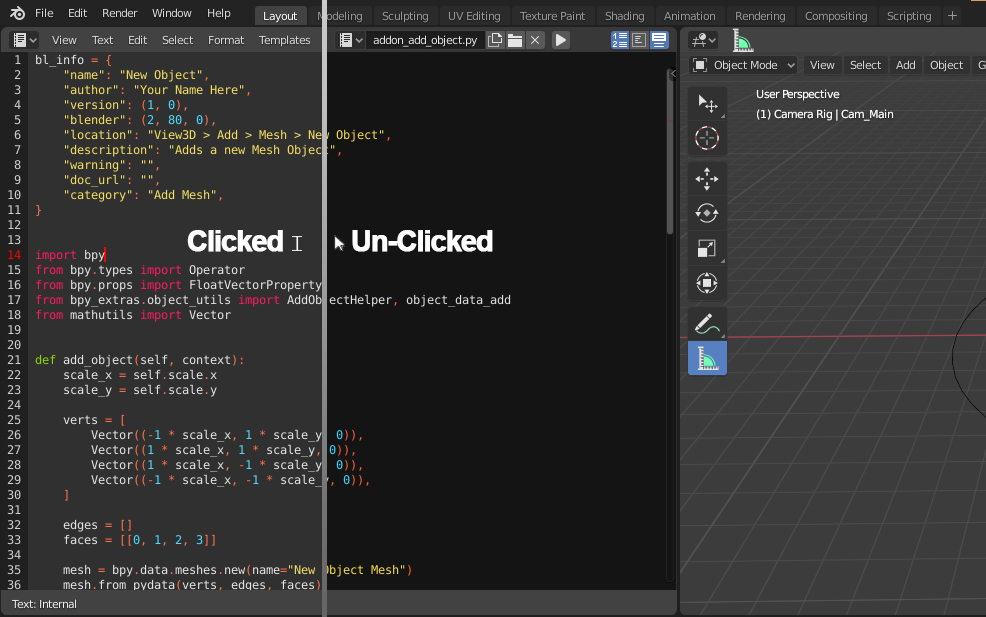Screen dimensions: 986x617
Task: Expand the text editor sidebar arrow
Action: click(x=673, y=74)
